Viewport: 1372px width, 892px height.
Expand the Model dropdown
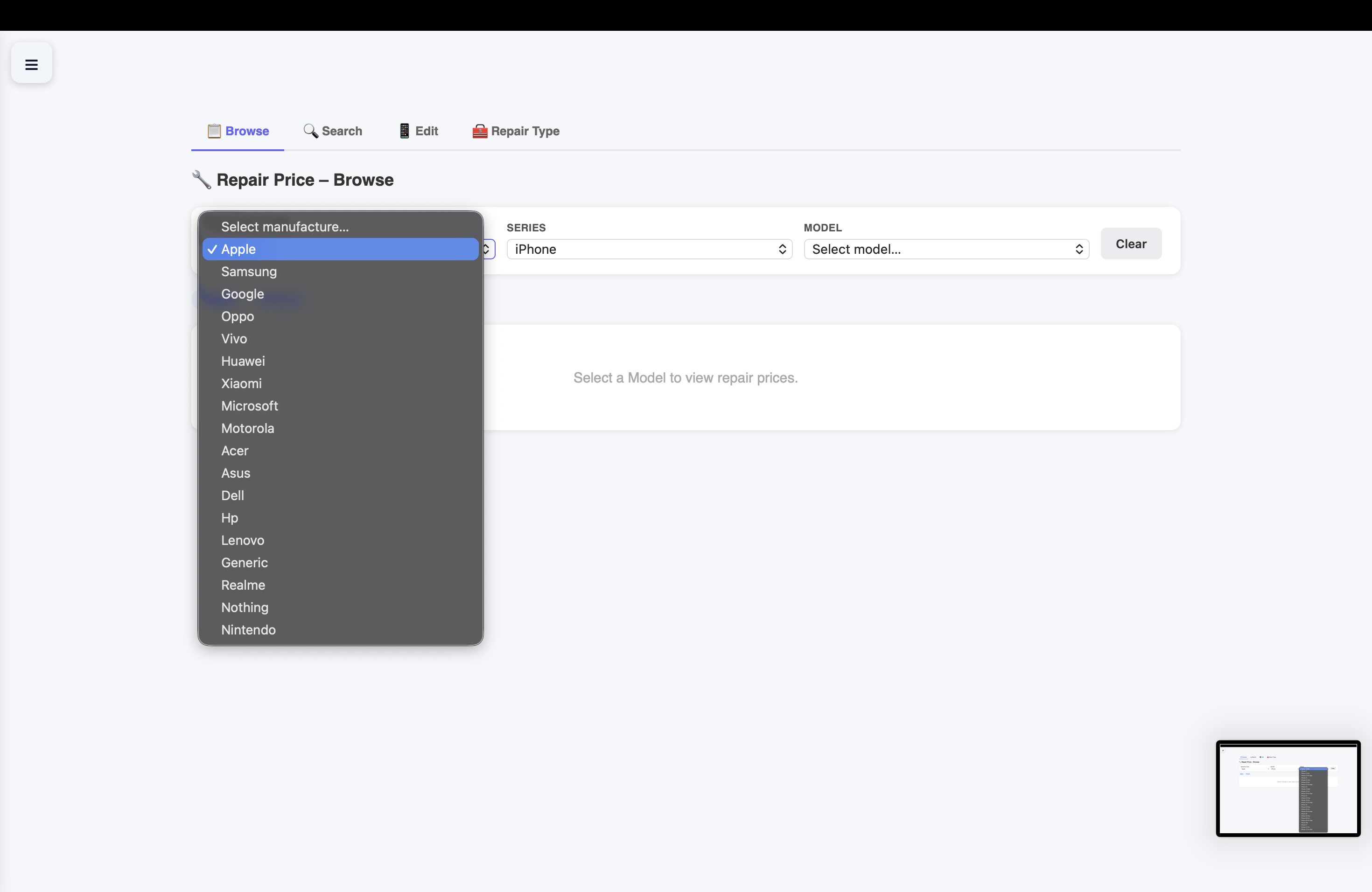[946, 250]
